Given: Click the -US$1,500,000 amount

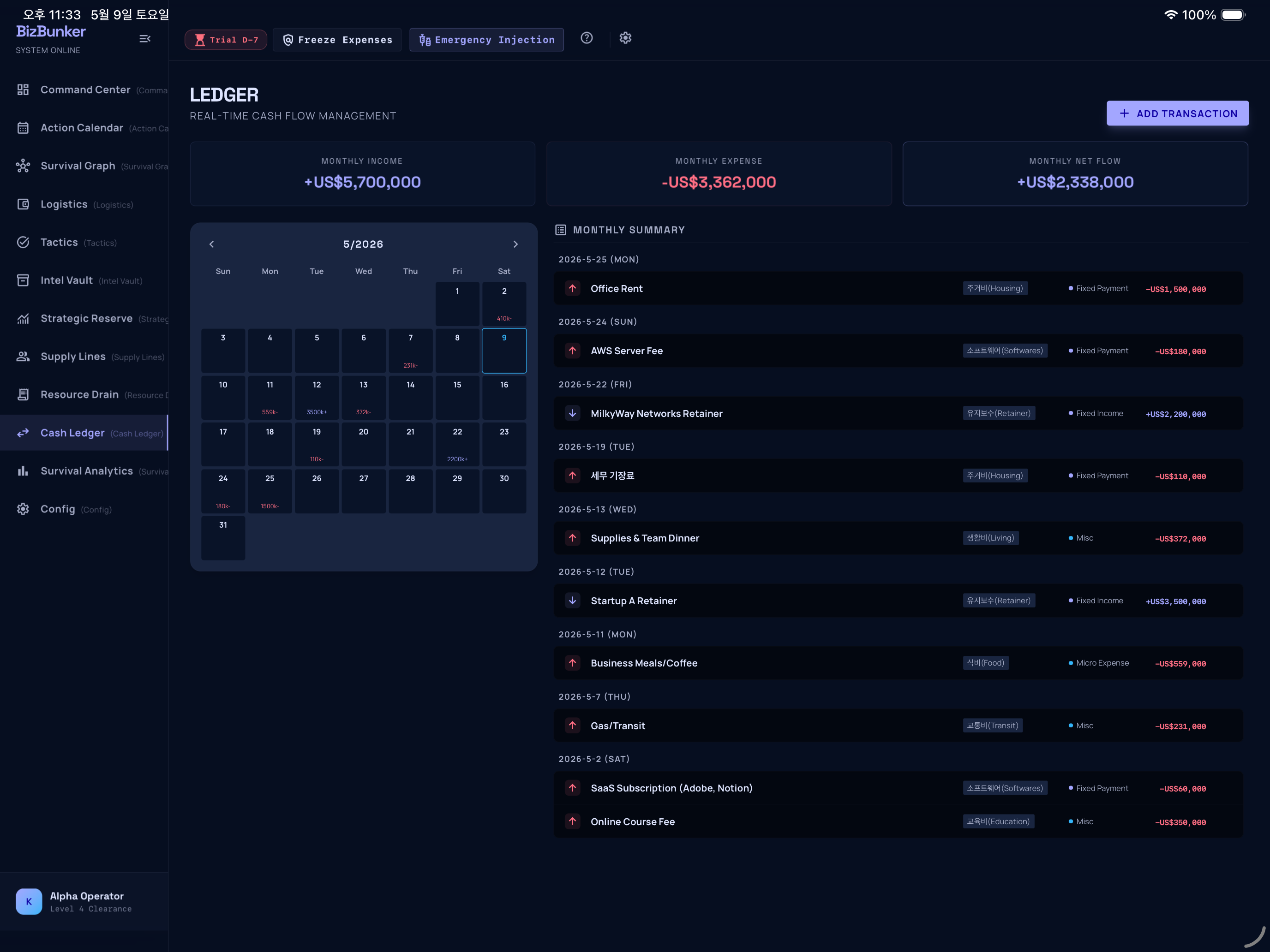Looking at the screenshot, I should pyautogui.click(x=1176, y=289).
